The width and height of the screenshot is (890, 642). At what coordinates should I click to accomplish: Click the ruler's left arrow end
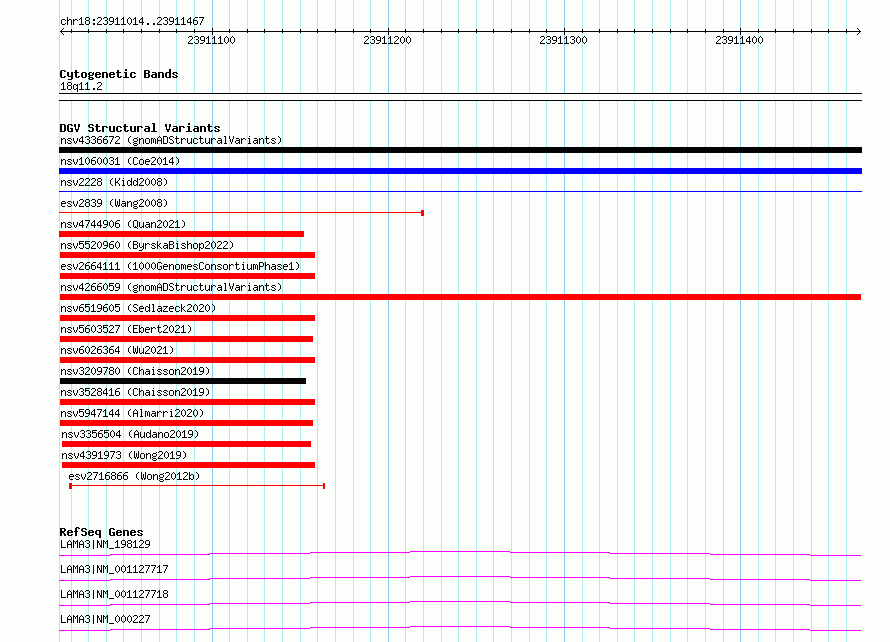[62, 31]
